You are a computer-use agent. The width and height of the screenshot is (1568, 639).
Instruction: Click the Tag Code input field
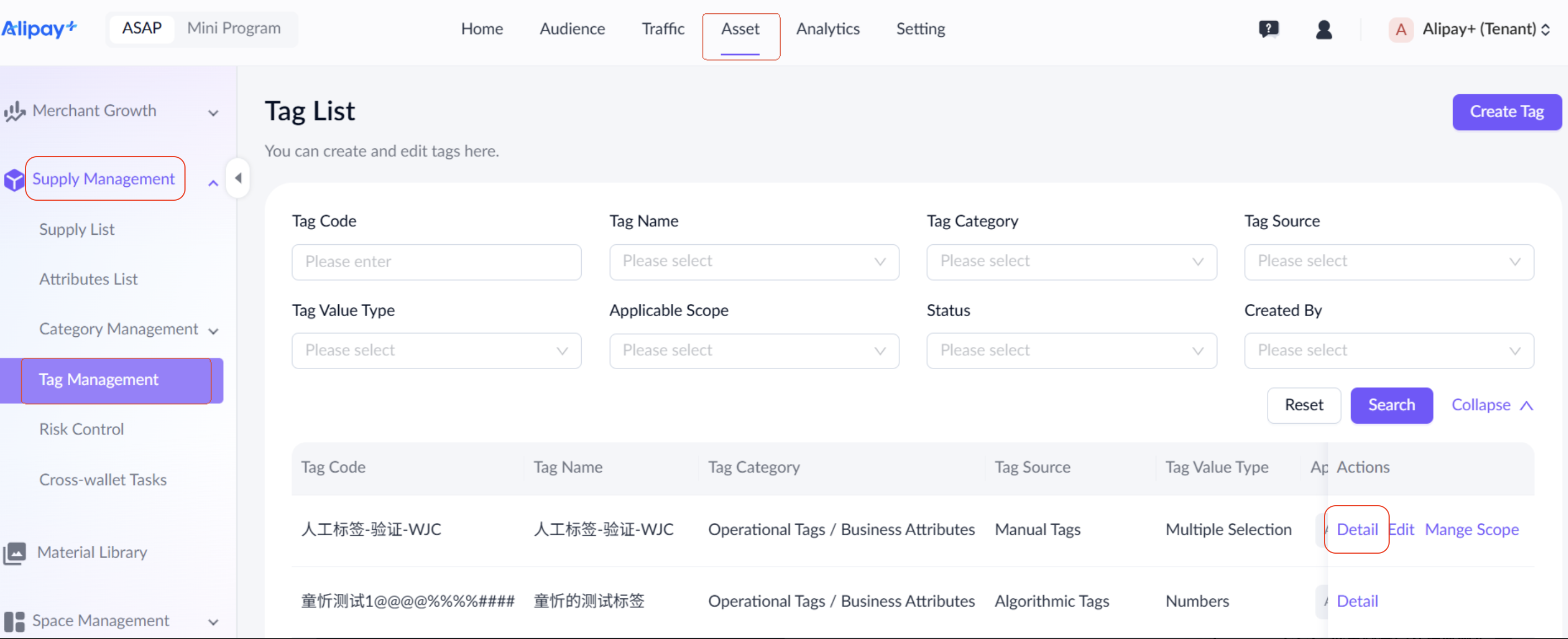point(436,262)
